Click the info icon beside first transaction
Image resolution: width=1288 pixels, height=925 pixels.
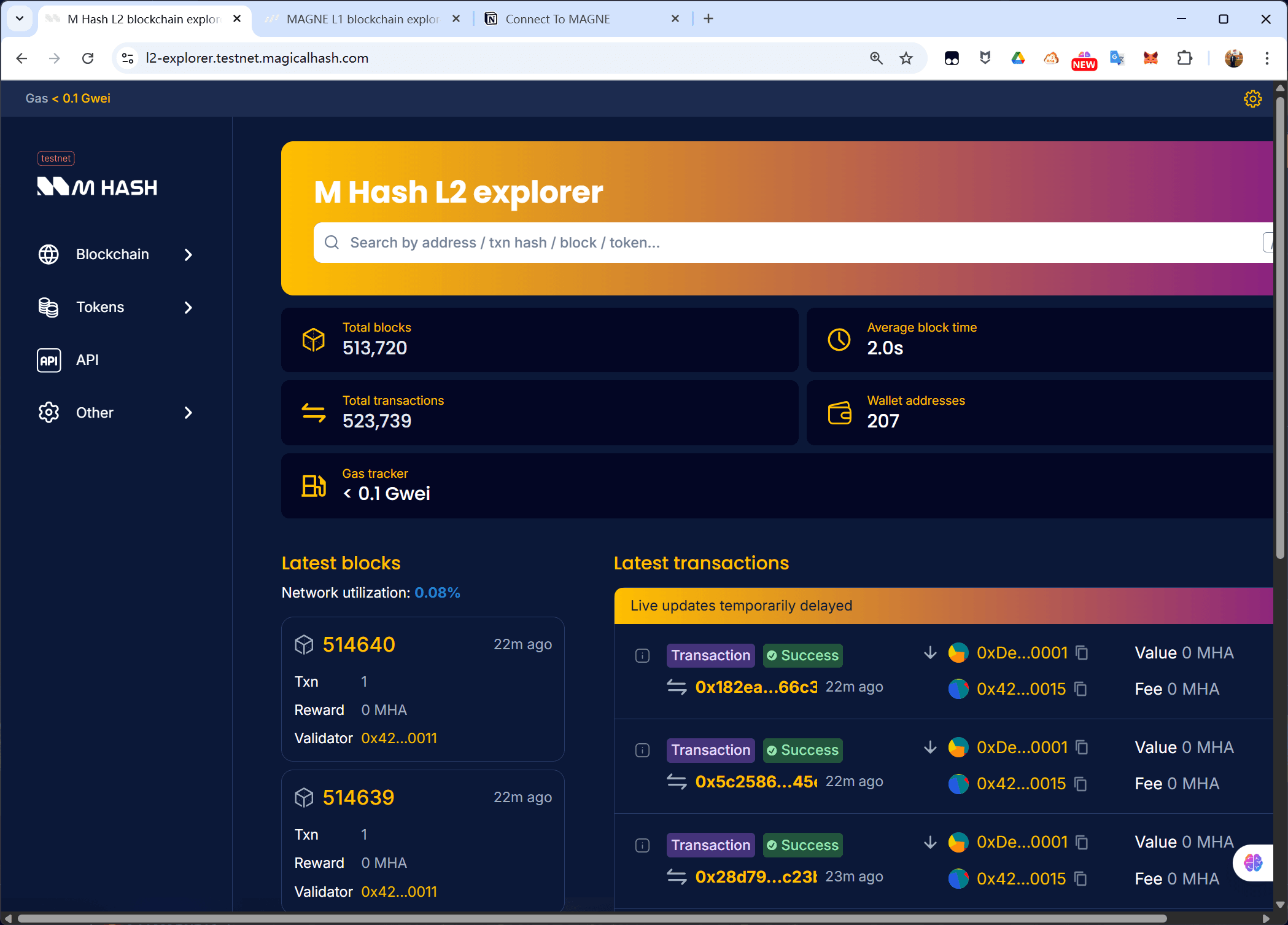642,656
